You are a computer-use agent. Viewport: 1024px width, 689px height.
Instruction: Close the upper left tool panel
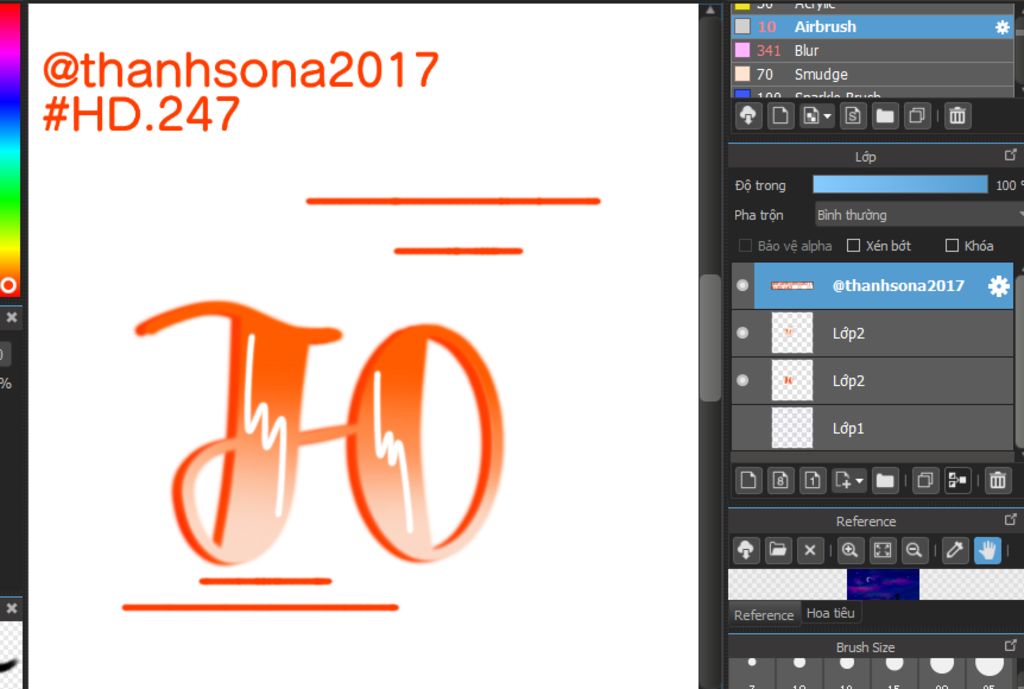coord(11,318)
